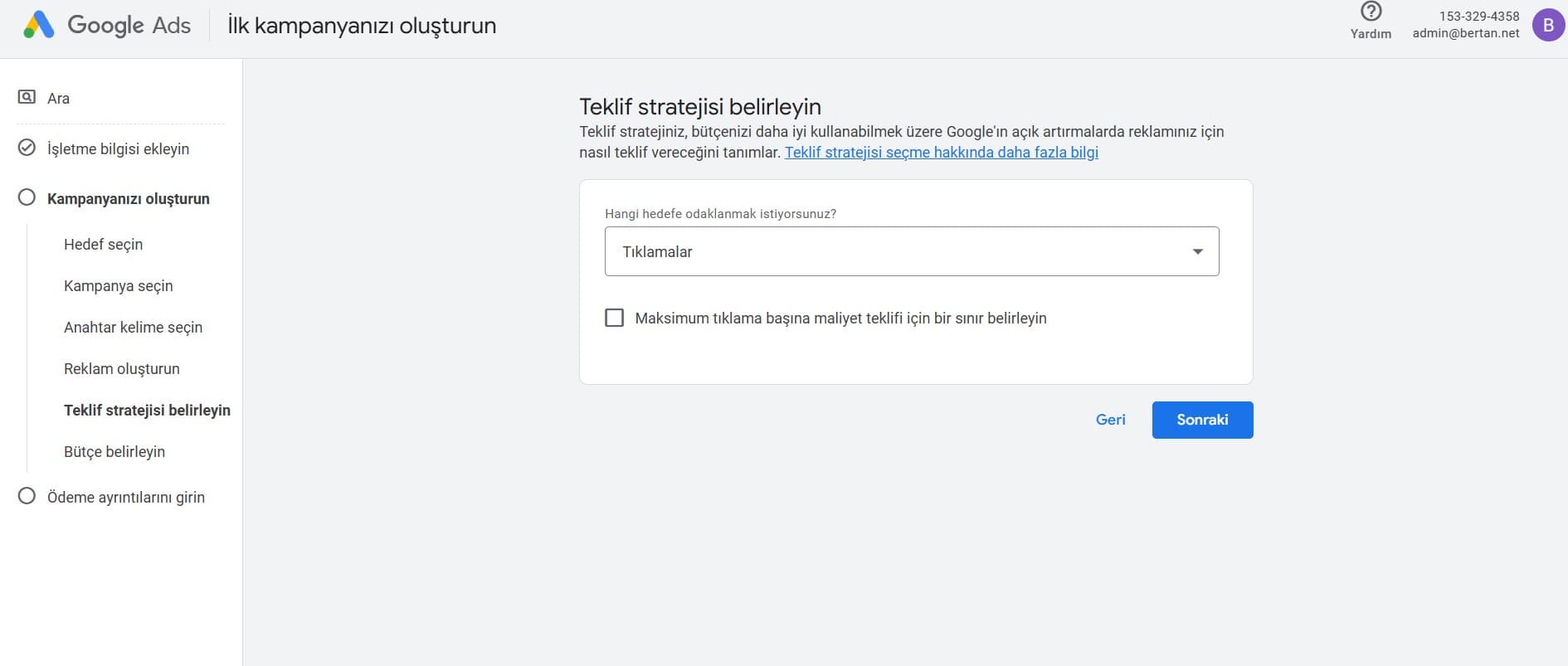Click the Google Ads logo

[106, 26]
